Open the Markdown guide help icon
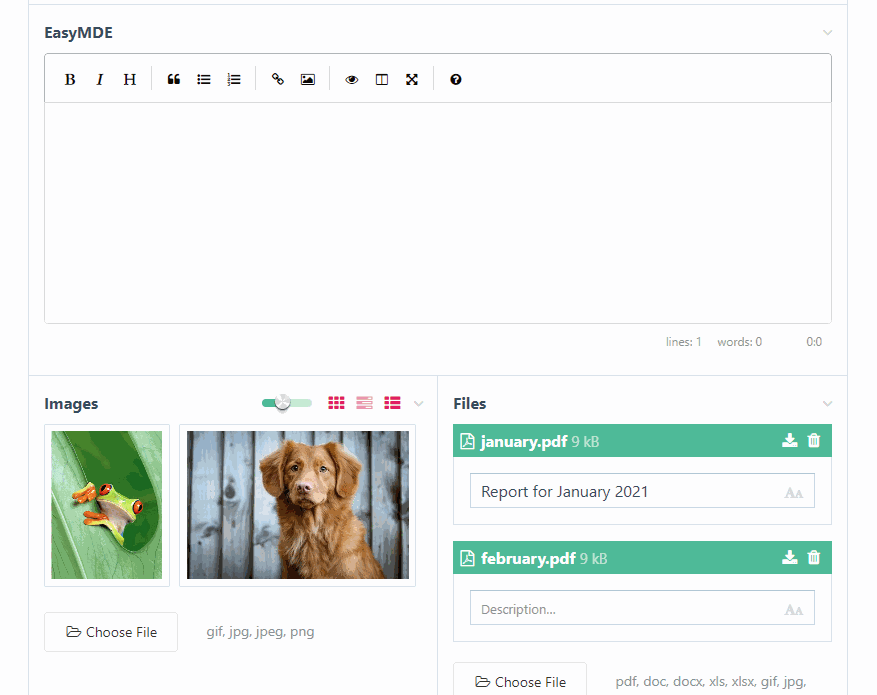 [x=456, y=79]
